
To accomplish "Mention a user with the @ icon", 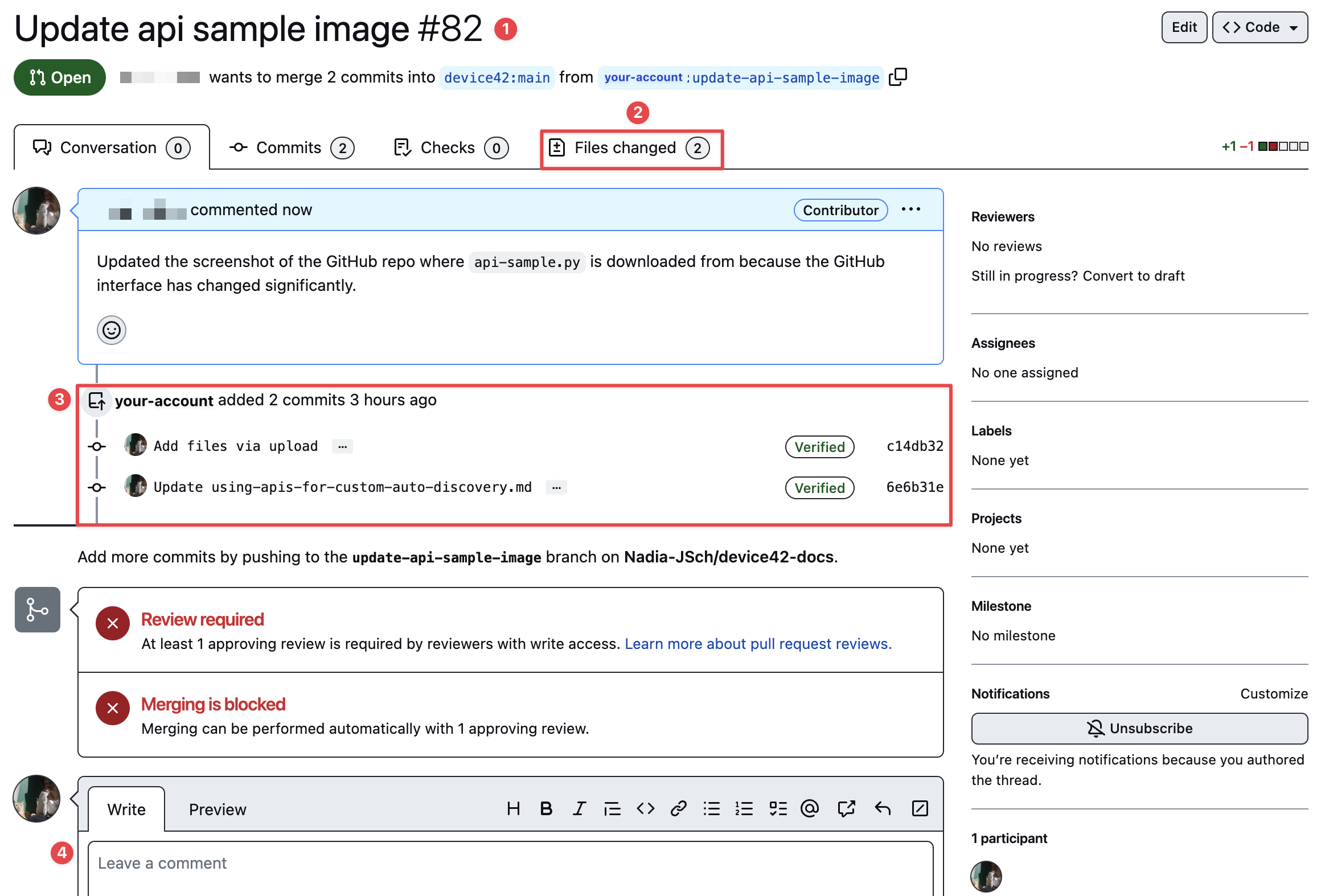I will [x=809, y=808].
